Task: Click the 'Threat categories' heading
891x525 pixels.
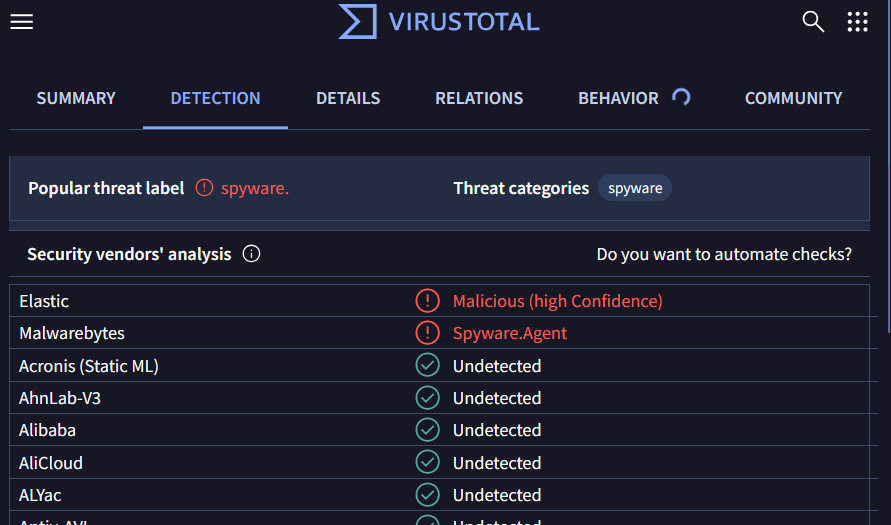Action: point(521,188)
